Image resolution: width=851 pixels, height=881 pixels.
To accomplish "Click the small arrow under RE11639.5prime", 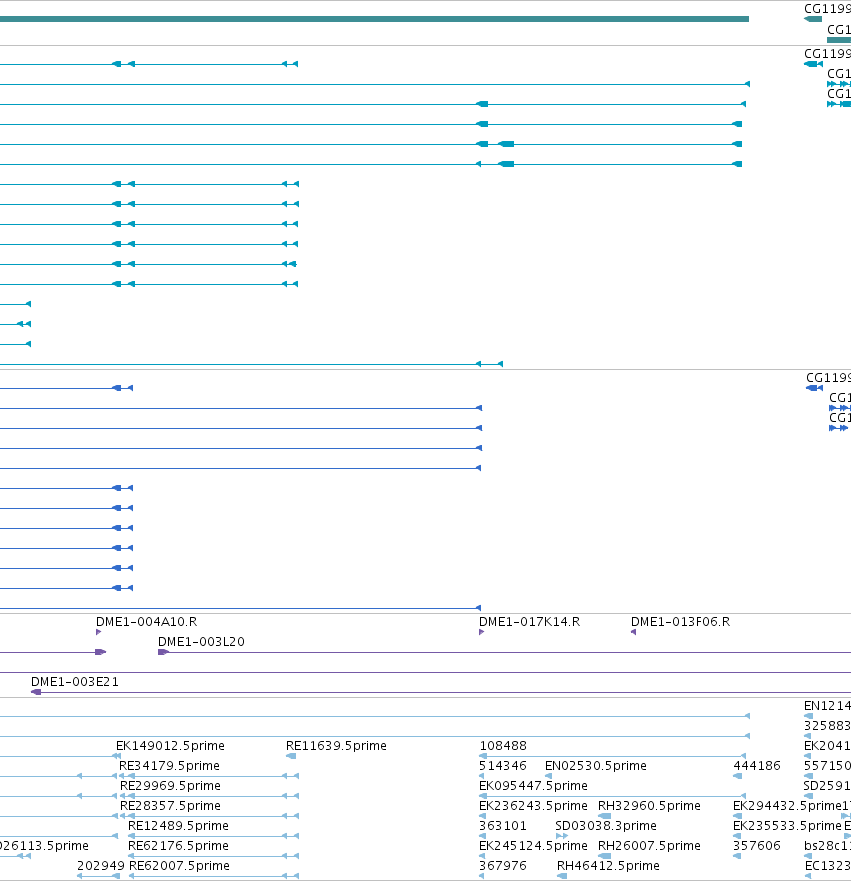I will pos(291,756).
